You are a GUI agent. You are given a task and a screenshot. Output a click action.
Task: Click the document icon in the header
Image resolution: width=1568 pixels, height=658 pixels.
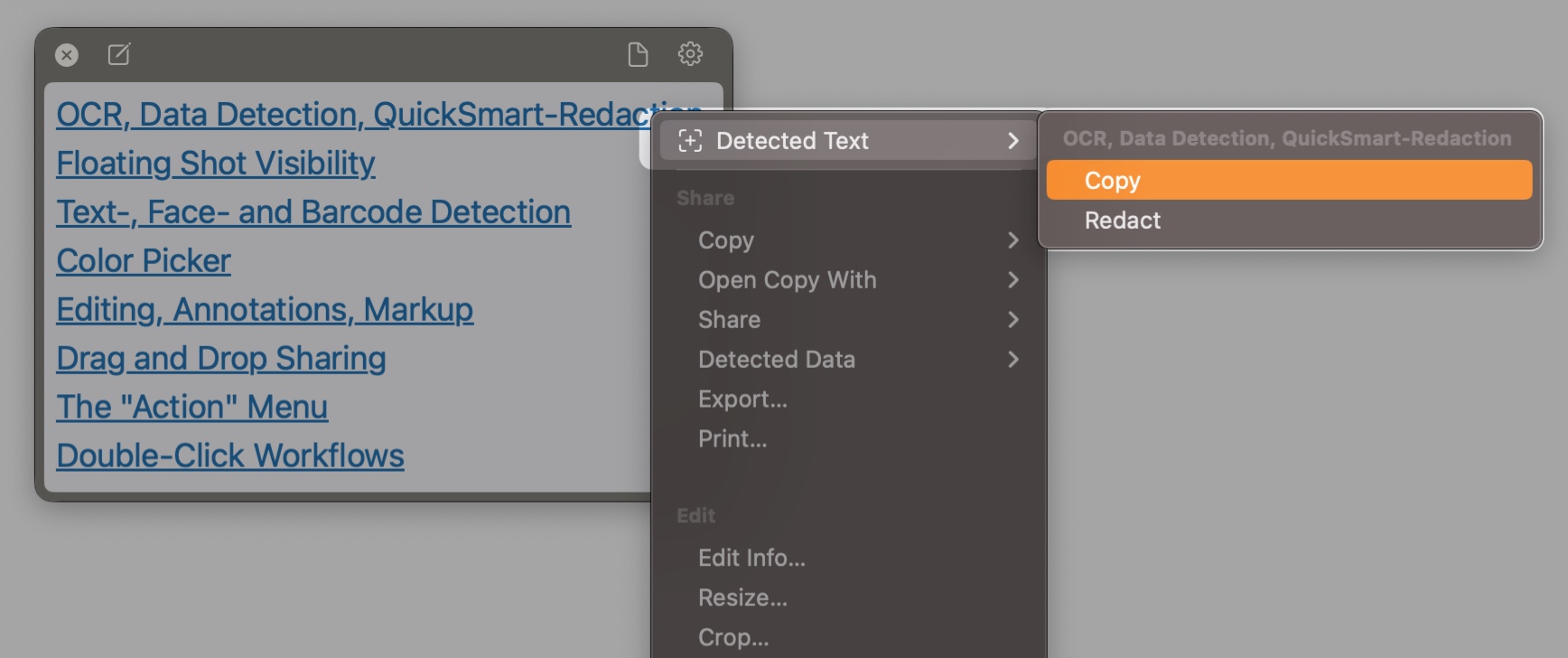(638, 54)
